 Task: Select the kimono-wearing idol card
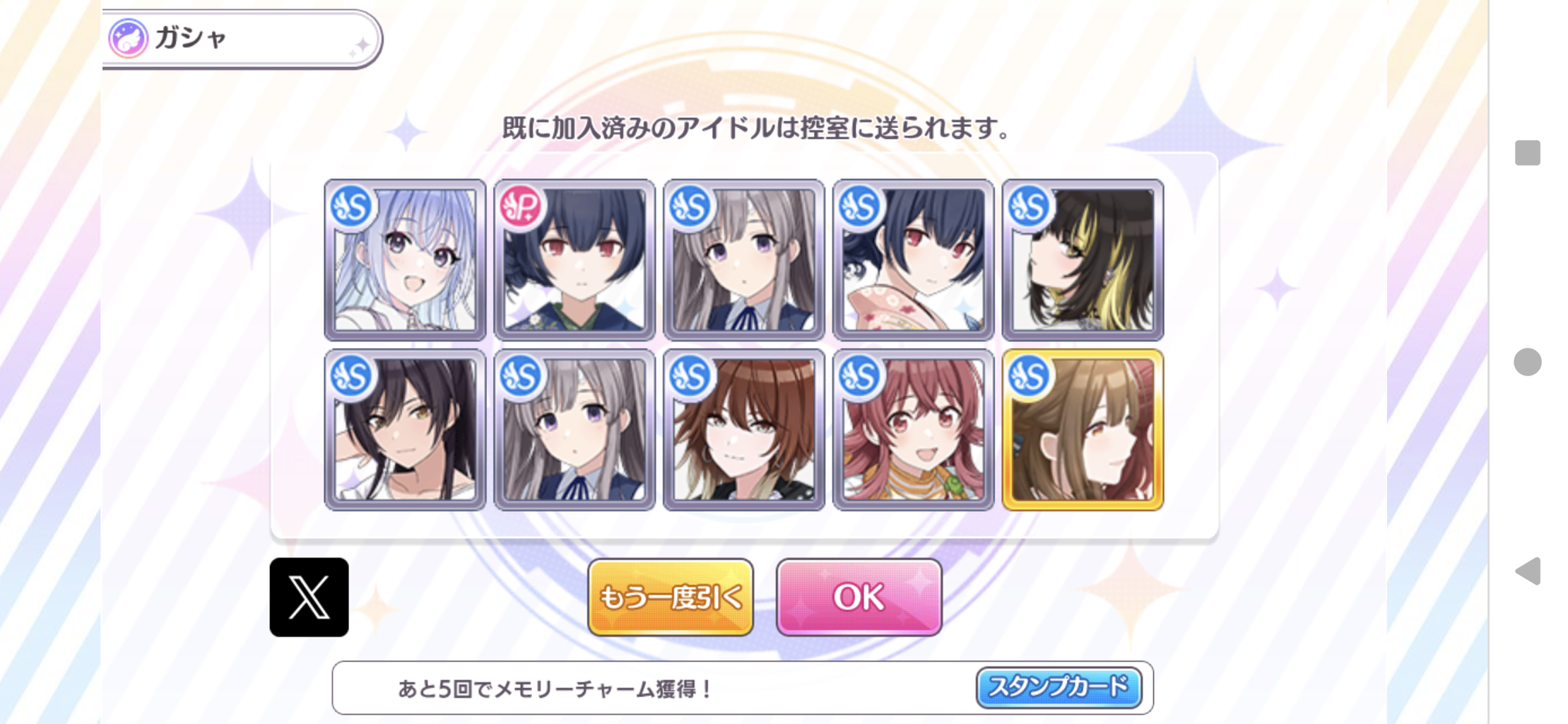pos(913,259)
